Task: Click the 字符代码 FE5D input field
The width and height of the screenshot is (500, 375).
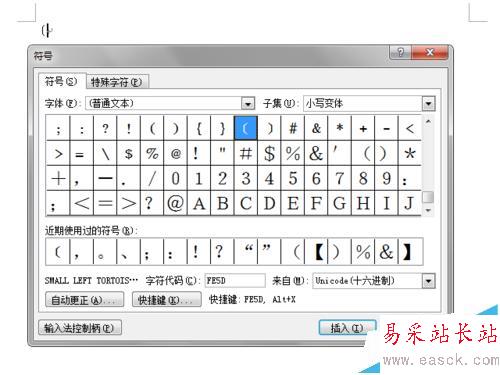Action: pos(235,281)
